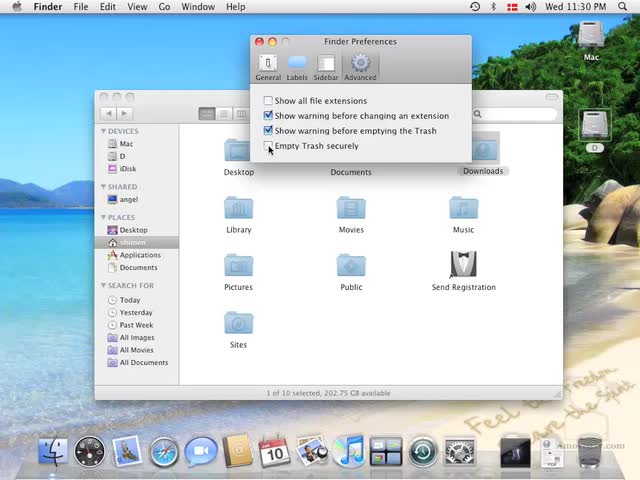Open iDisk in sidebar
The width and height of the screenshot is (640, 480).
[137, 169]
